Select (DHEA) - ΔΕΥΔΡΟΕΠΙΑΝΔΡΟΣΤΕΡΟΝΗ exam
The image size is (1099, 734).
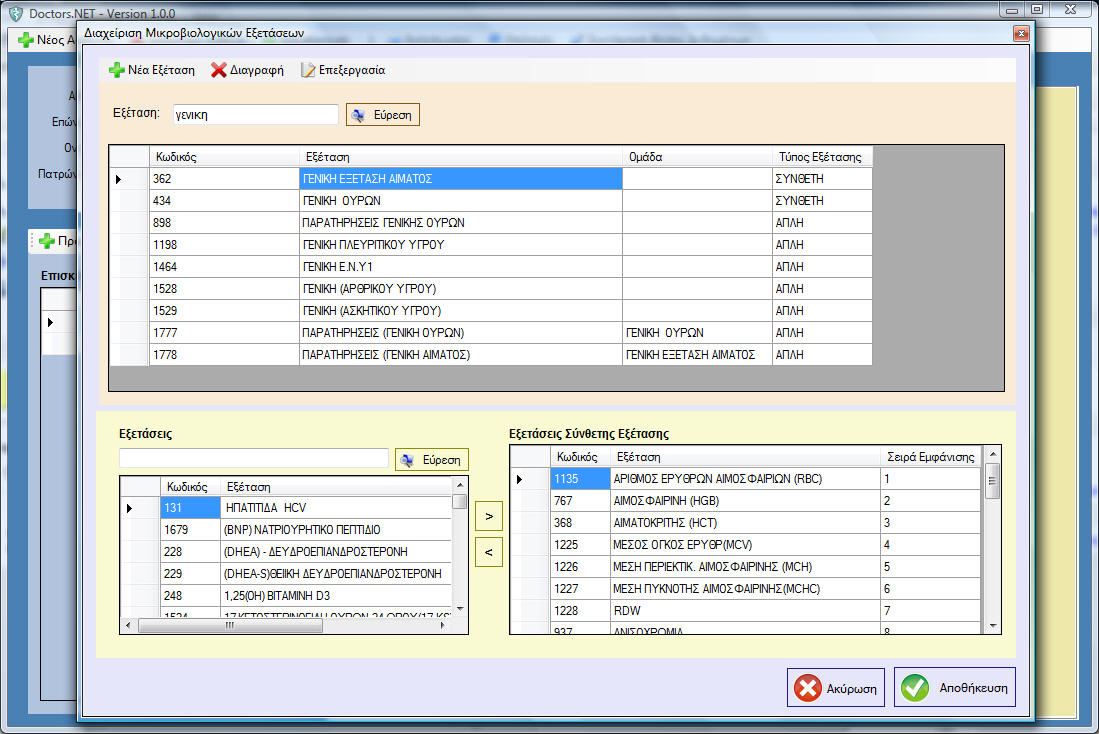point(336,552)
